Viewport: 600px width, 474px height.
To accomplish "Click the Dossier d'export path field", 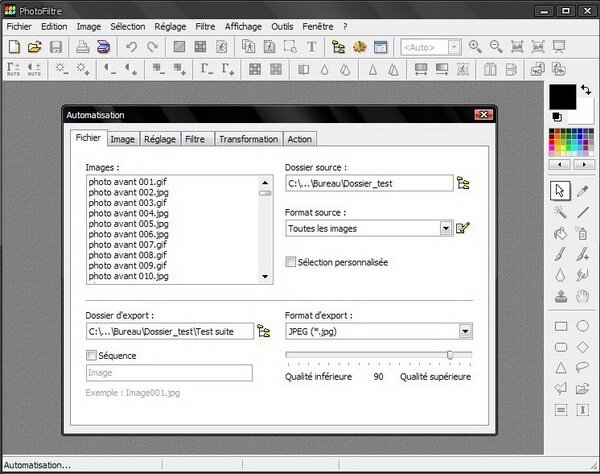I will click(170, 331).
